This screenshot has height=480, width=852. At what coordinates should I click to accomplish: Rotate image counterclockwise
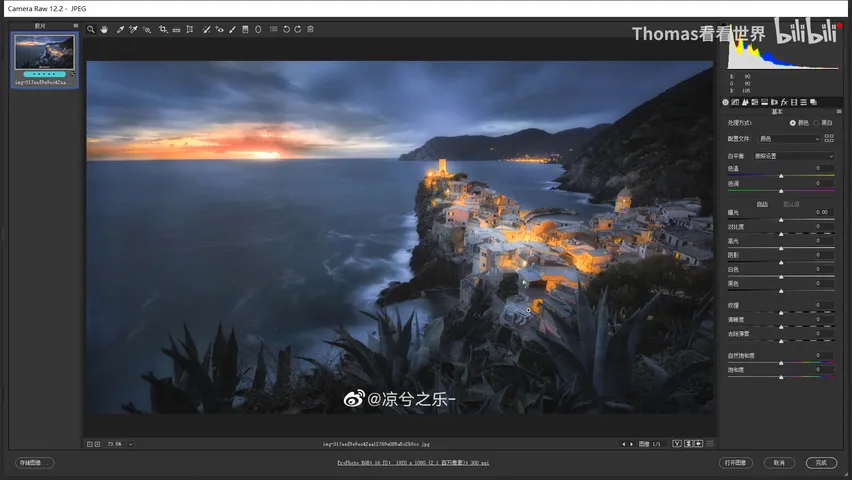coord(286,29)
